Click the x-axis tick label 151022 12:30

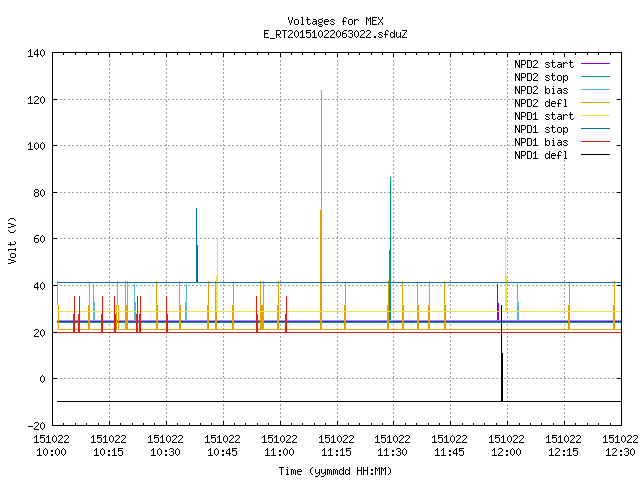pyautogui.click(x=620, y=446)
